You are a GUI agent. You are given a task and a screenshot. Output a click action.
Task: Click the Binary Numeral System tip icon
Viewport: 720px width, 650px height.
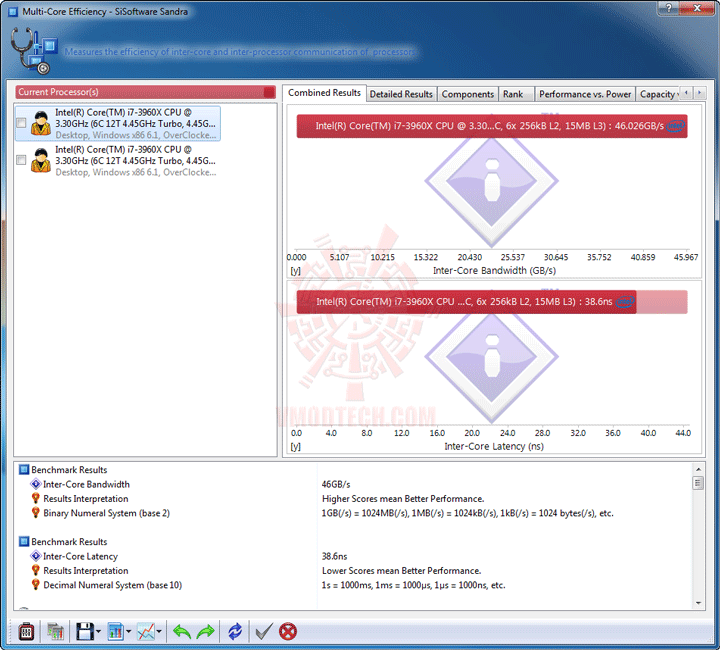(35, 513)
